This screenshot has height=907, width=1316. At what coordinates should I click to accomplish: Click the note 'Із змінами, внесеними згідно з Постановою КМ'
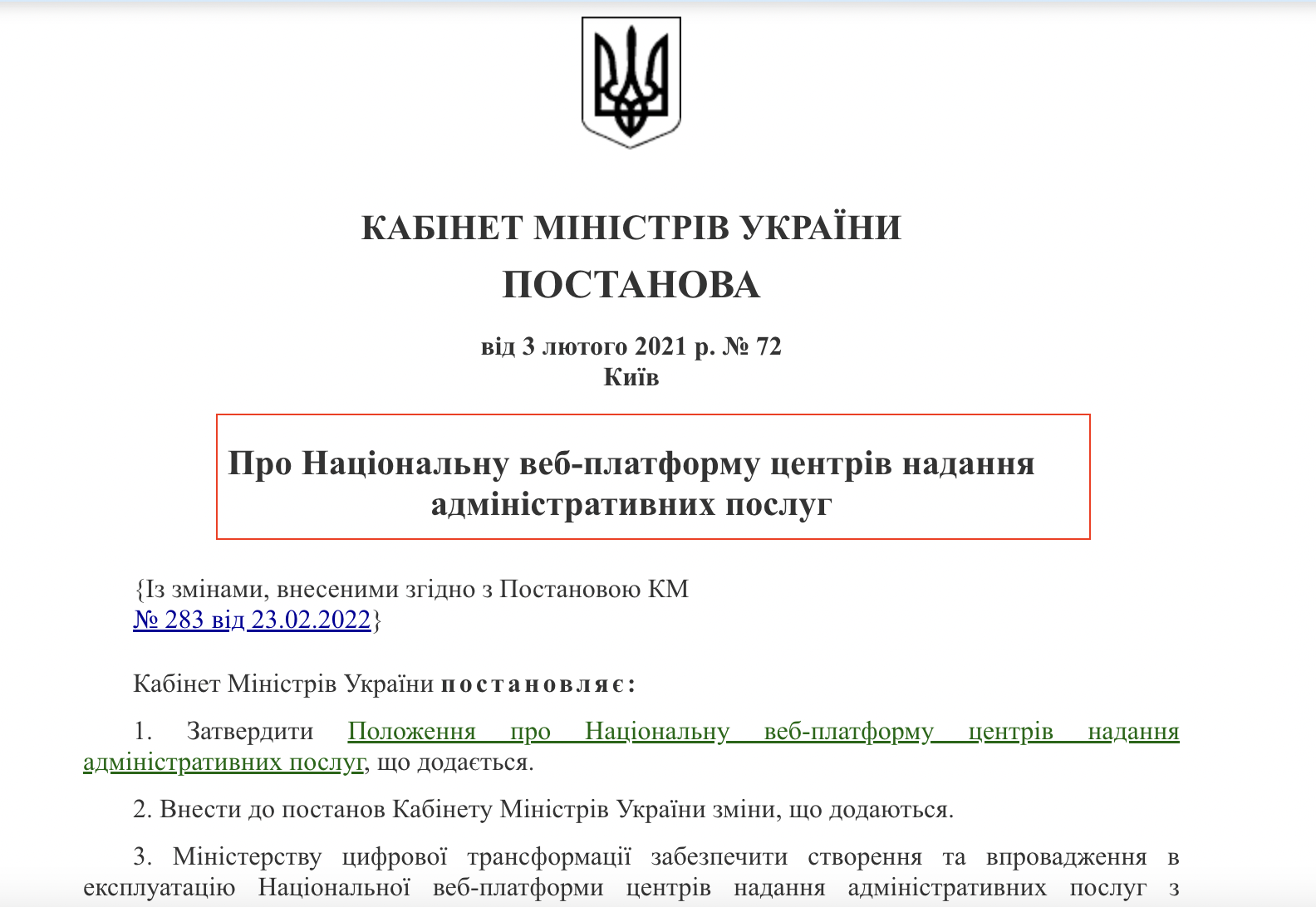coord(413,589)
